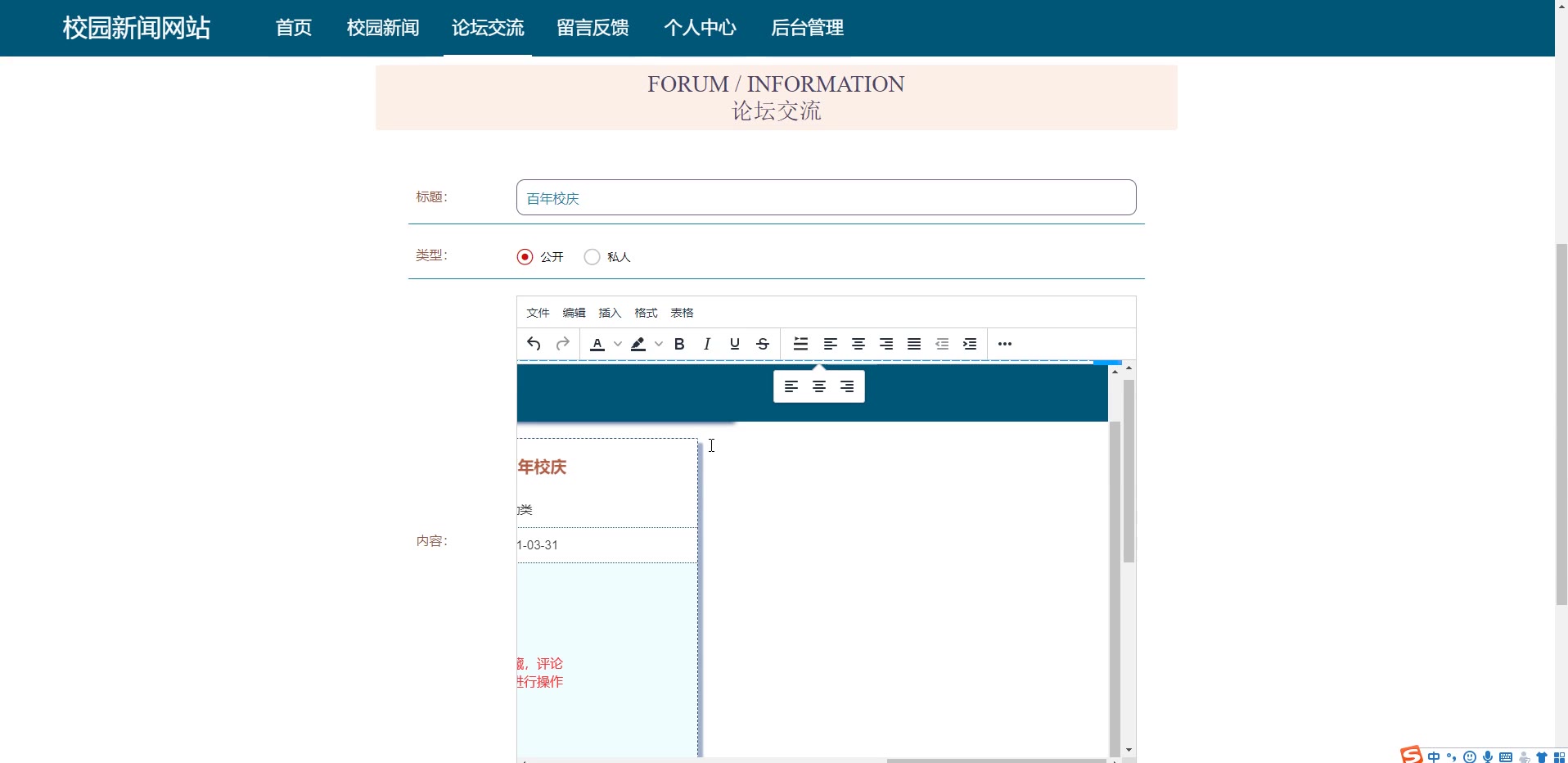Click the date text 1-03-31 in editor
This screenshot has height=763, width=1568.
[538, 545]
